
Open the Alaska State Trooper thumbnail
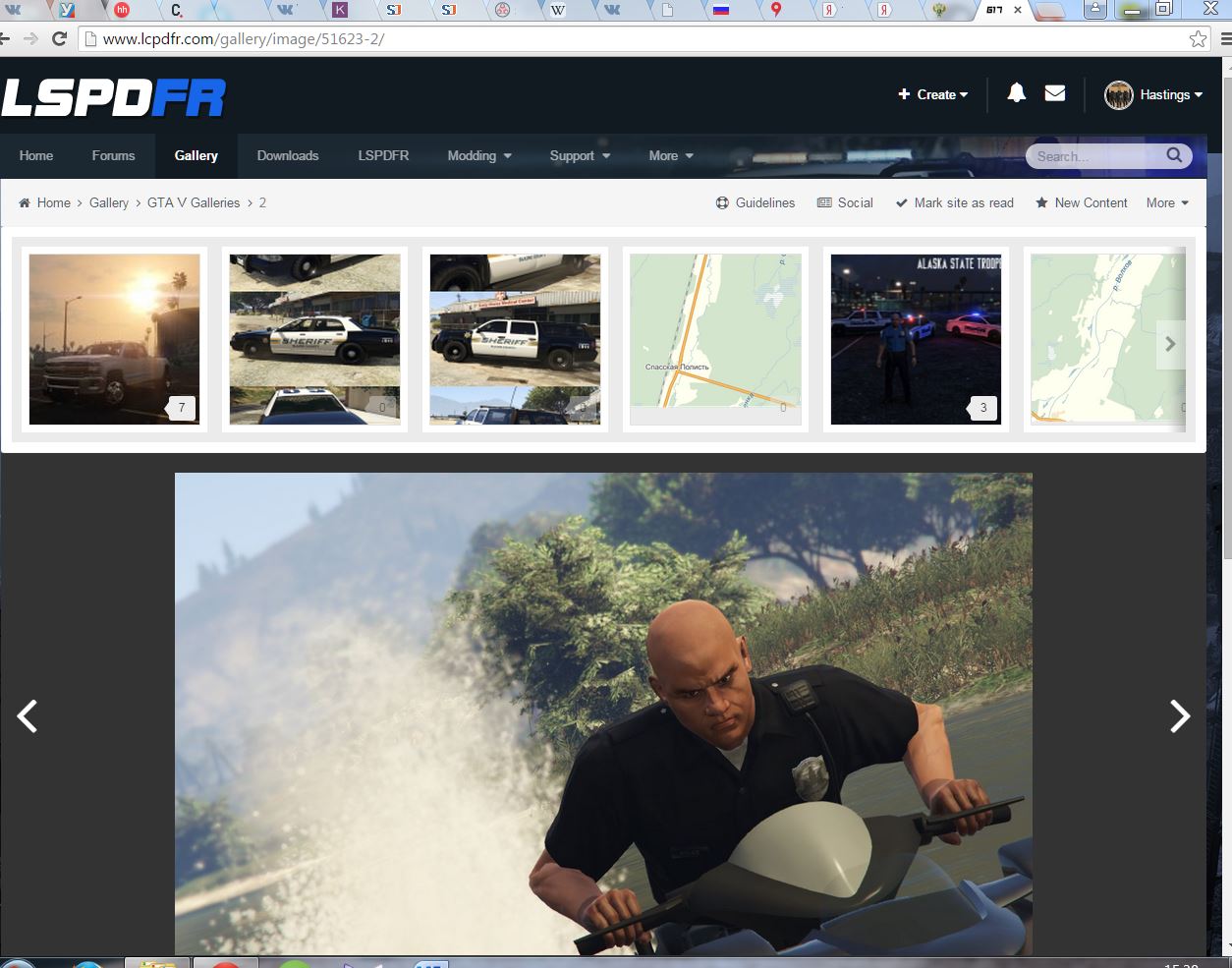pyautogui.click(x=916, y=339)
